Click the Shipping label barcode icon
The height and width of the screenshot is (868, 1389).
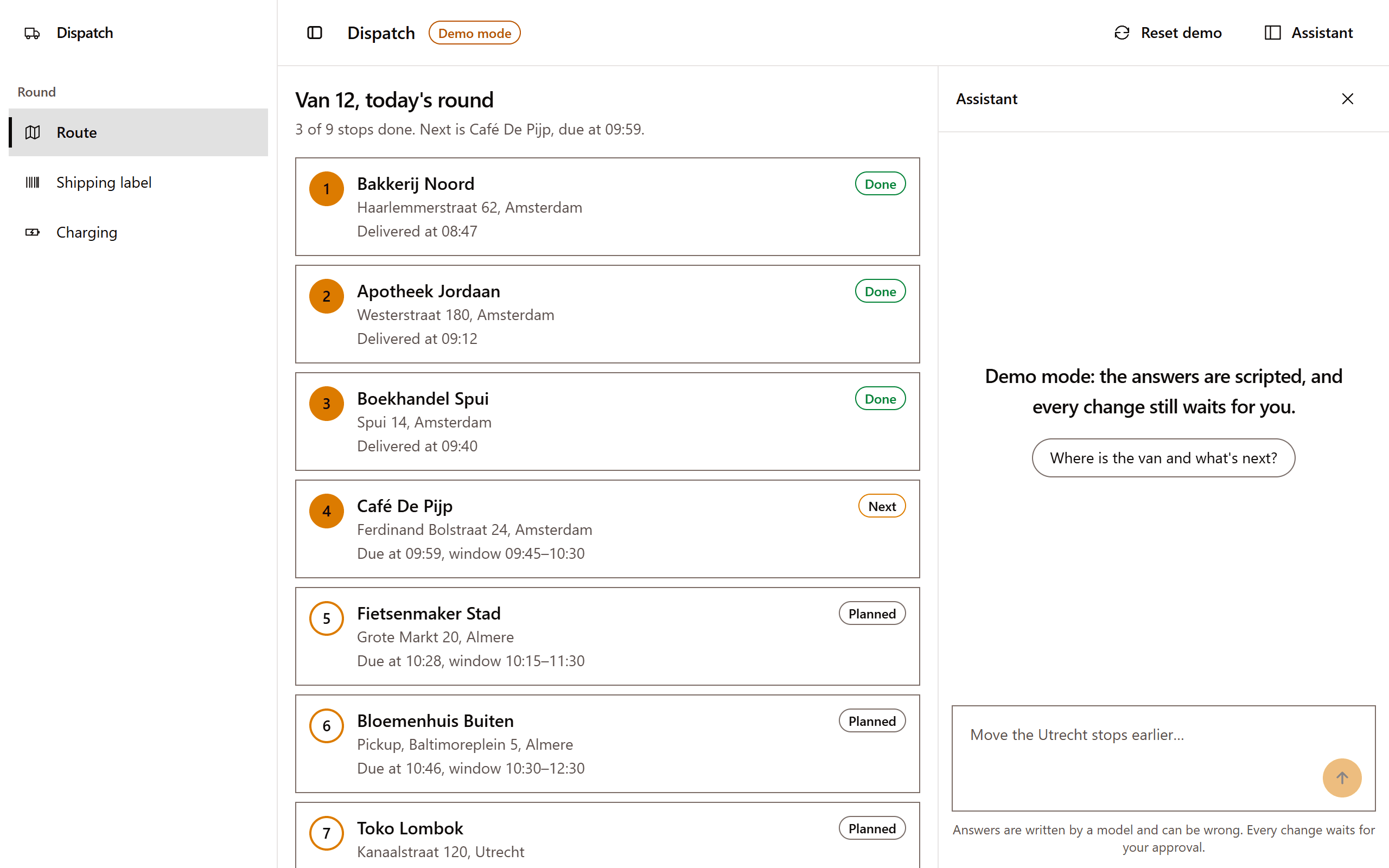pyautogui.click(x=33, y=183)
